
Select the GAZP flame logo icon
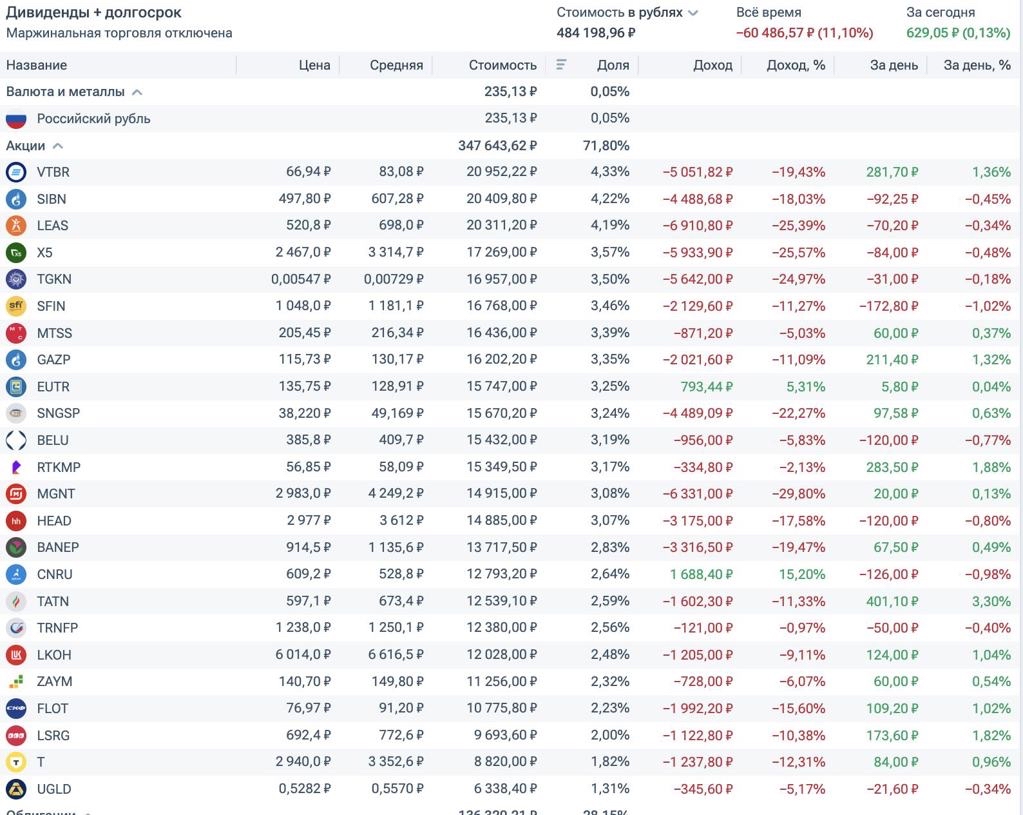16,359
